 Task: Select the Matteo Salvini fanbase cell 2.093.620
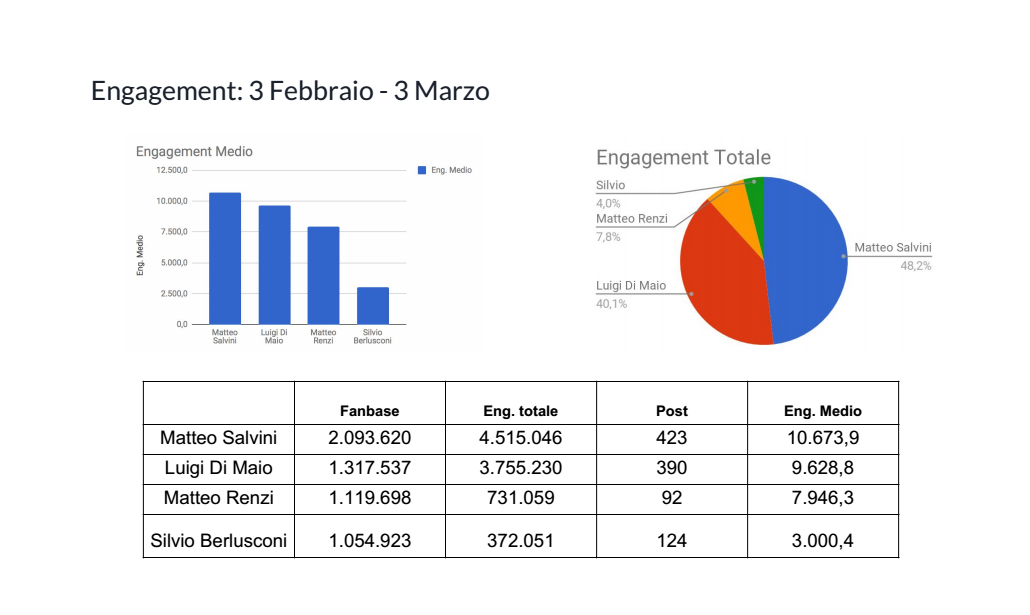click(x=369, y=438)
